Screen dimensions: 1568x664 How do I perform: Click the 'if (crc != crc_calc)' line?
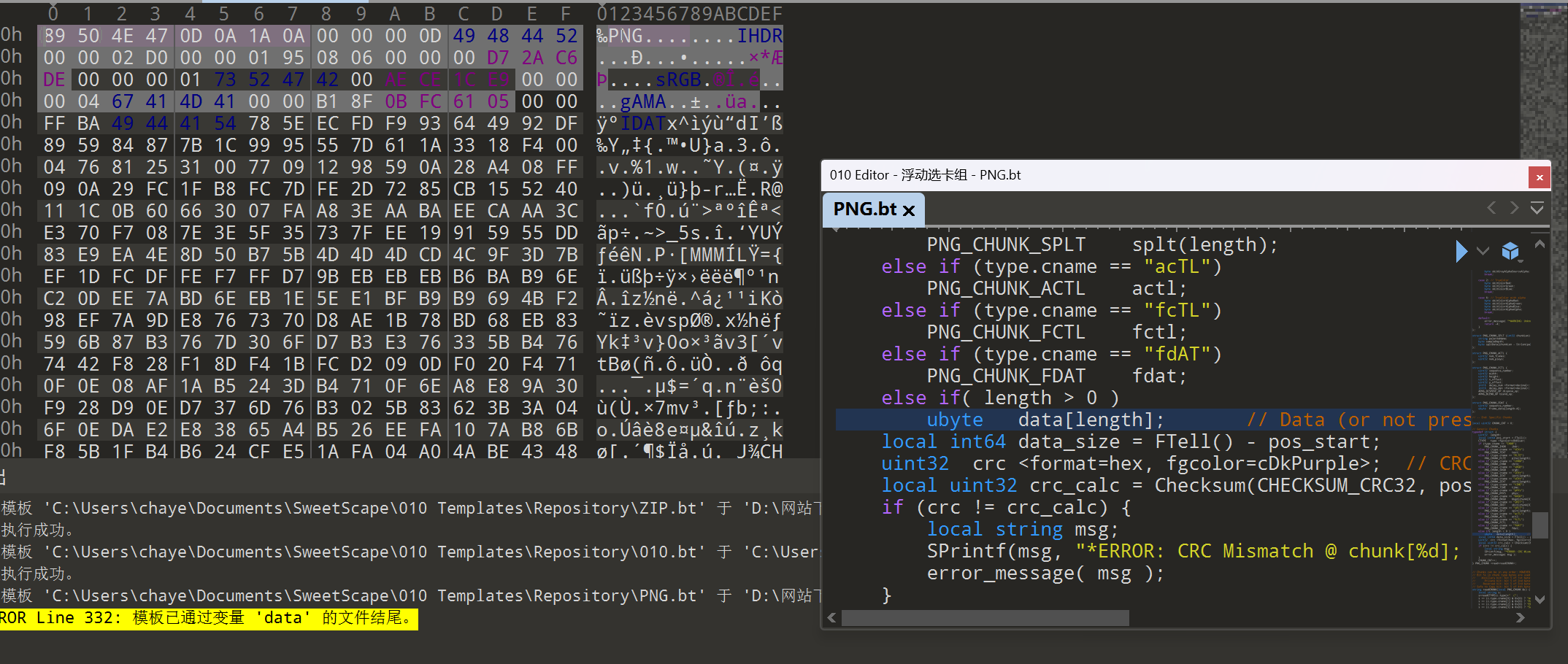pos(1007,507)
